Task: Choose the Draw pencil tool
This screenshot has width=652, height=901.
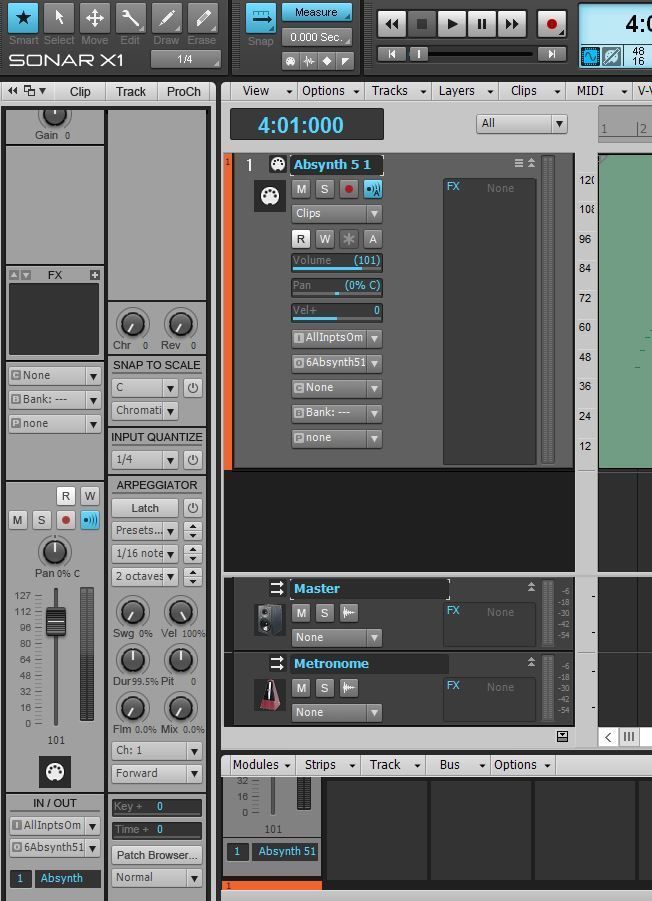Action: (x=166, y=19)
